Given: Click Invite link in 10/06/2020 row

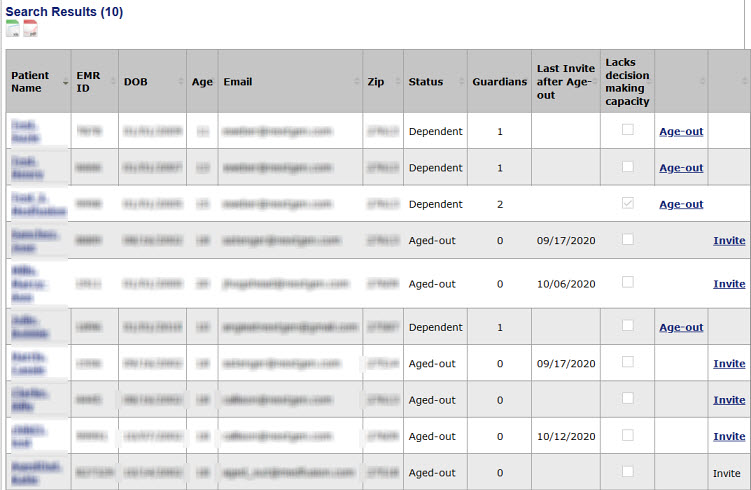Looking at the screenshot, I should point(729,284).
